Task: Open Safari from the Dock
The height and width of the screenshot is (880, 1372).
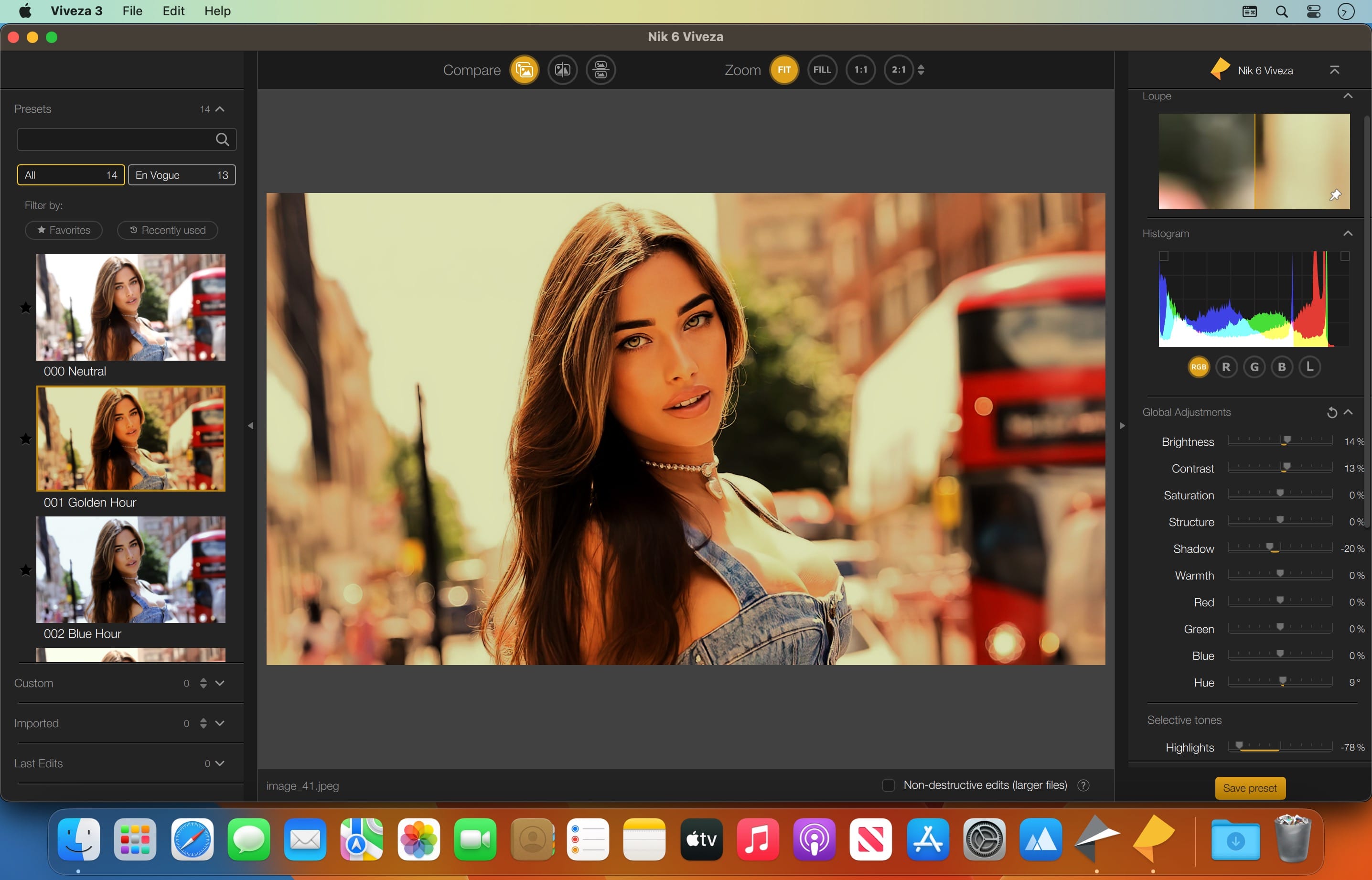Action: (192, 839)
